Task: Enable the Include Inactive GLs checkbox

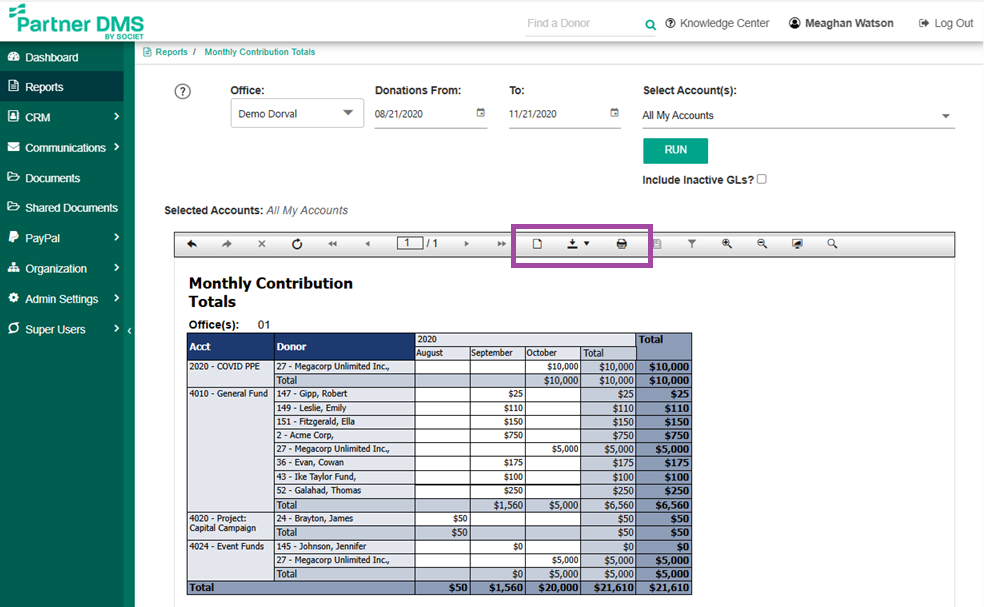Action: (762, 179)
